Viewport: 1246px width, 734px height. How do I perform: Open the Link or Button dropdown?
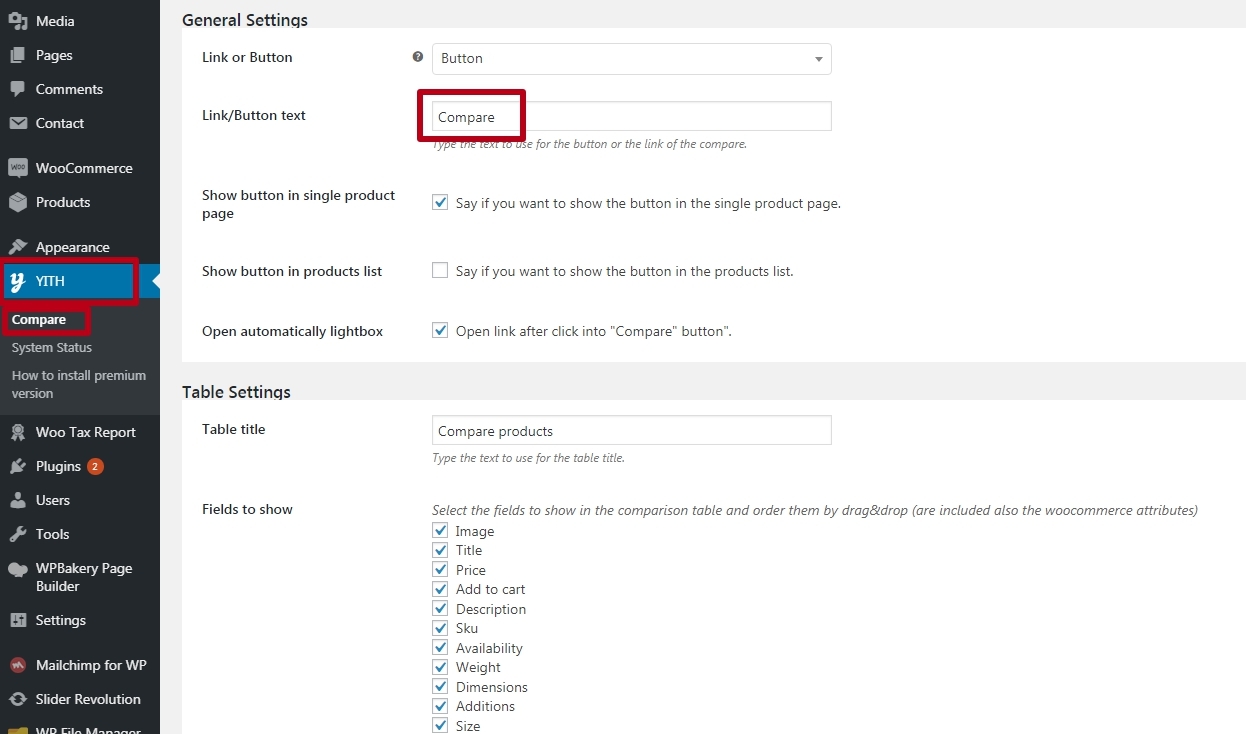pos(631,58)
